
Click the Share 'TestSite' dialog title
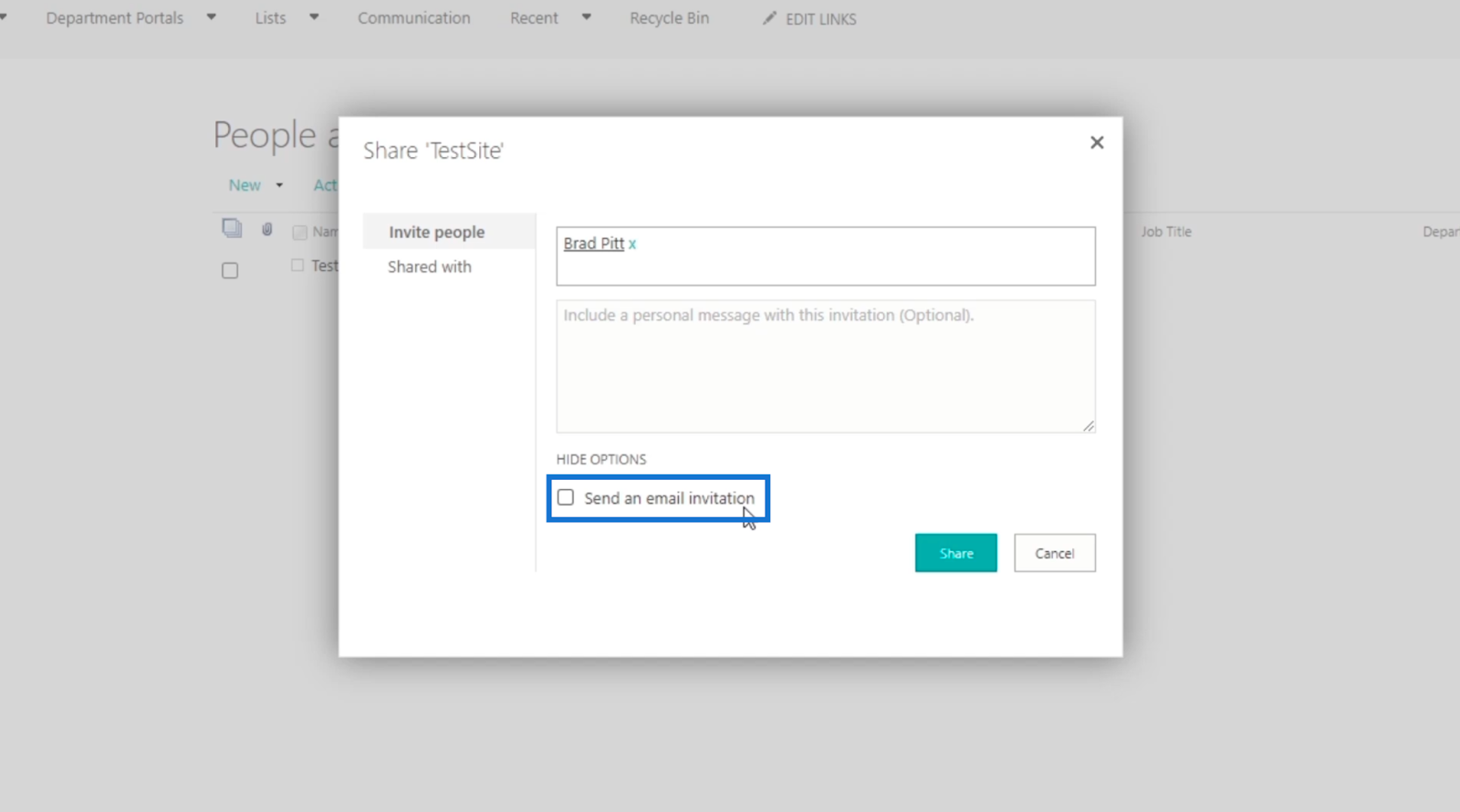click(x=433, y=151)
